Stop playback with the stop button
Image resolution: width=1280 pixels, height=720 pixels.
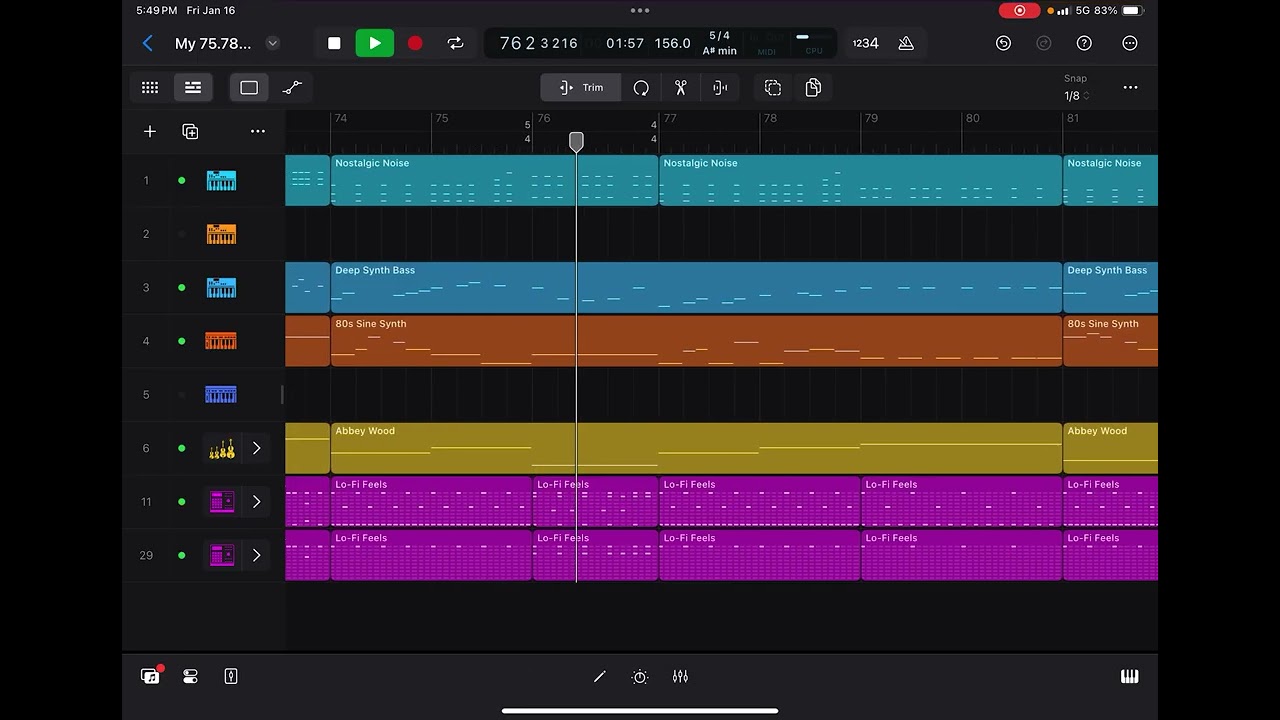[334, 43]
